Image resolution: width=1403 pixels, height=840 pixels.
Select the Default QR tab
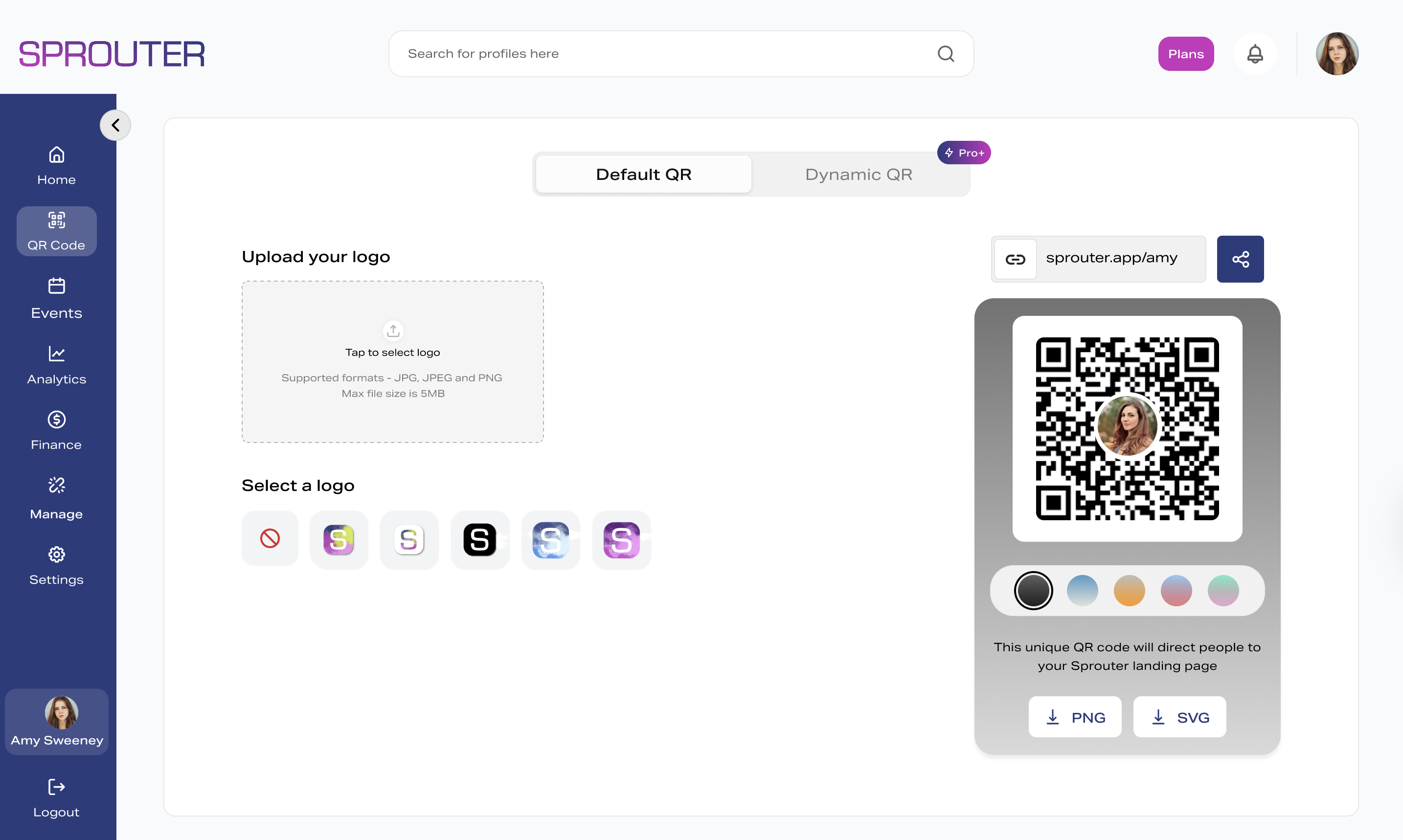(x=643, y=174)
